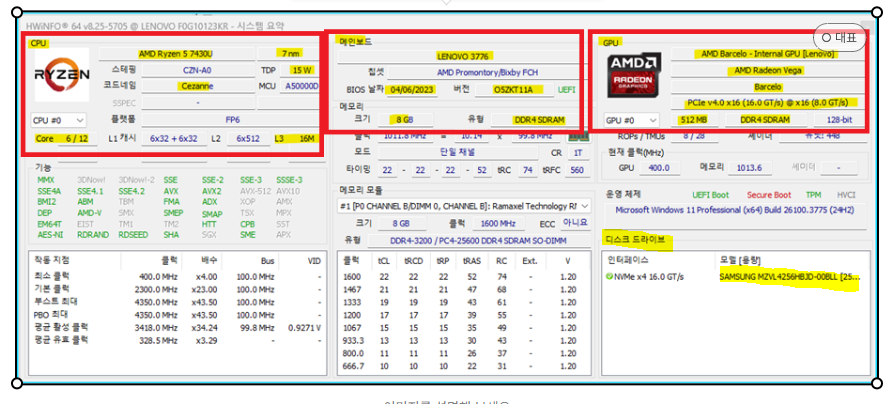Click the greyed AVX-512 feature flag
The height and width of the screenshot is (404, 890).
click(255, 191)
